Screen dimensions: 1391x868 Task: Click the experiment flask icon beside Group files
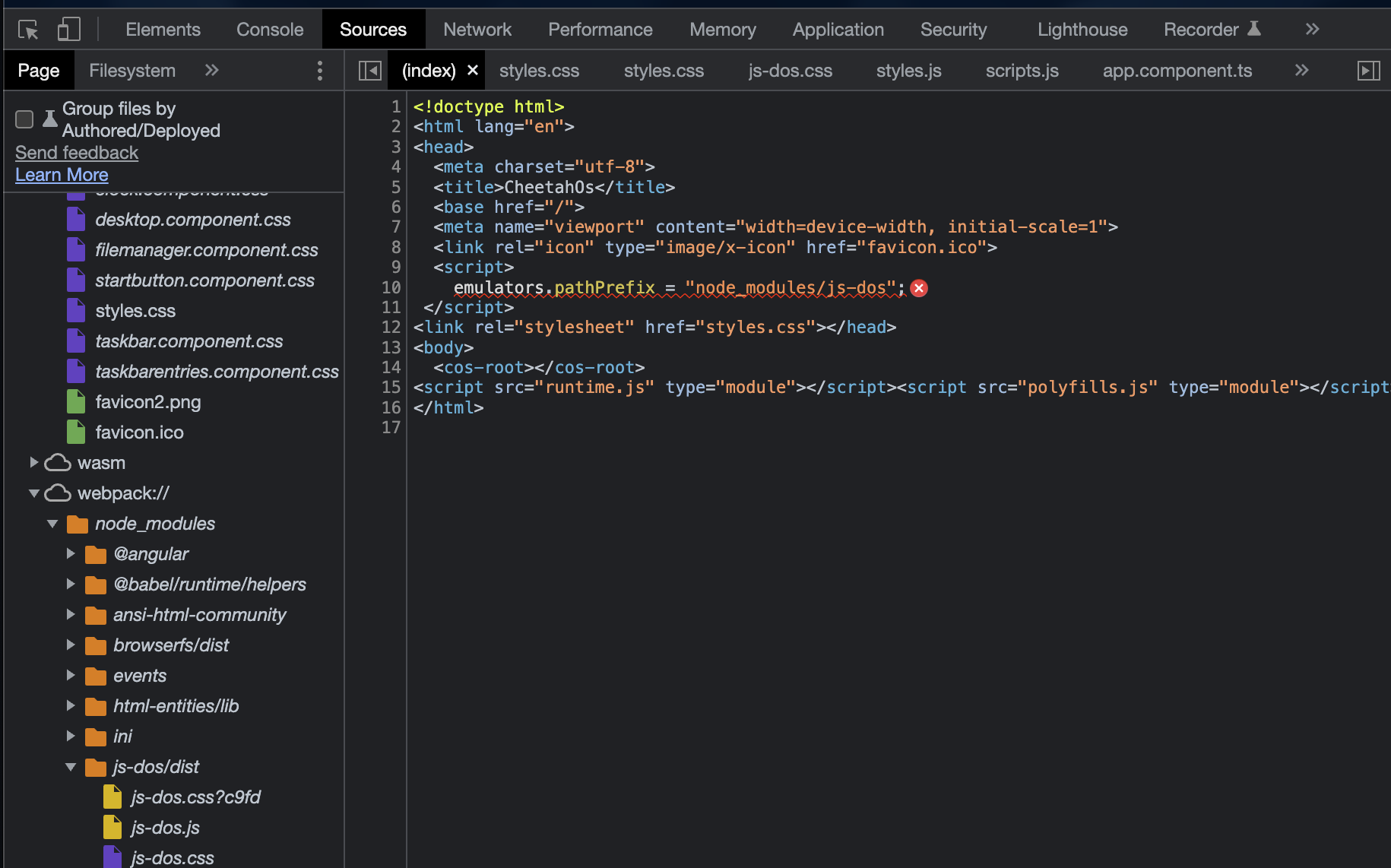[x=49, y=119]
